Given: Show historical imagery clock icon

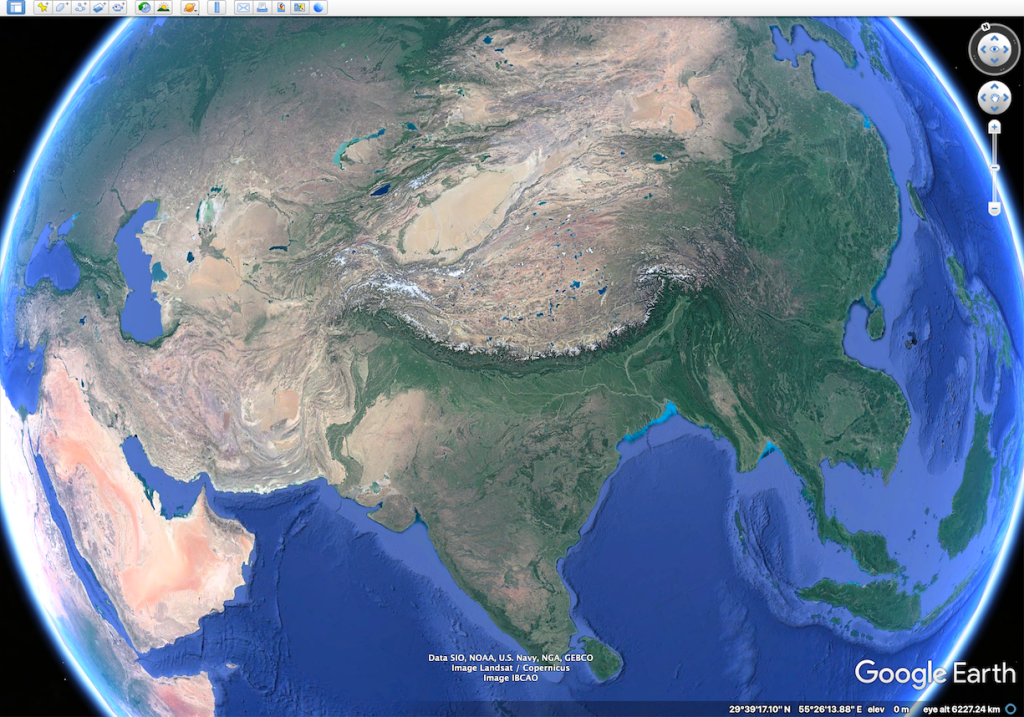Looking at the screenshot, I should (x=144, y=7).
